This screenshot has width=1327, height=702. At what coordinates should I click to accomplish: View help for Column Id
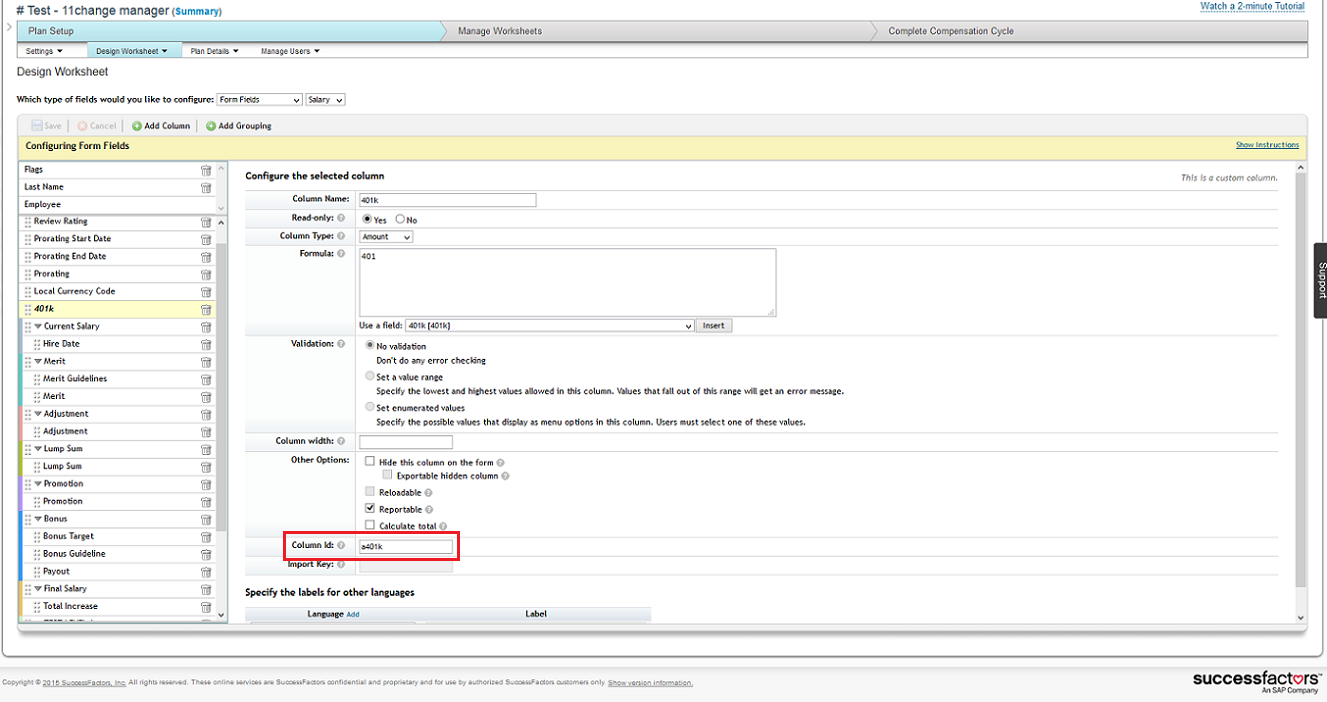pyautogui.click(x=341, y=546)
